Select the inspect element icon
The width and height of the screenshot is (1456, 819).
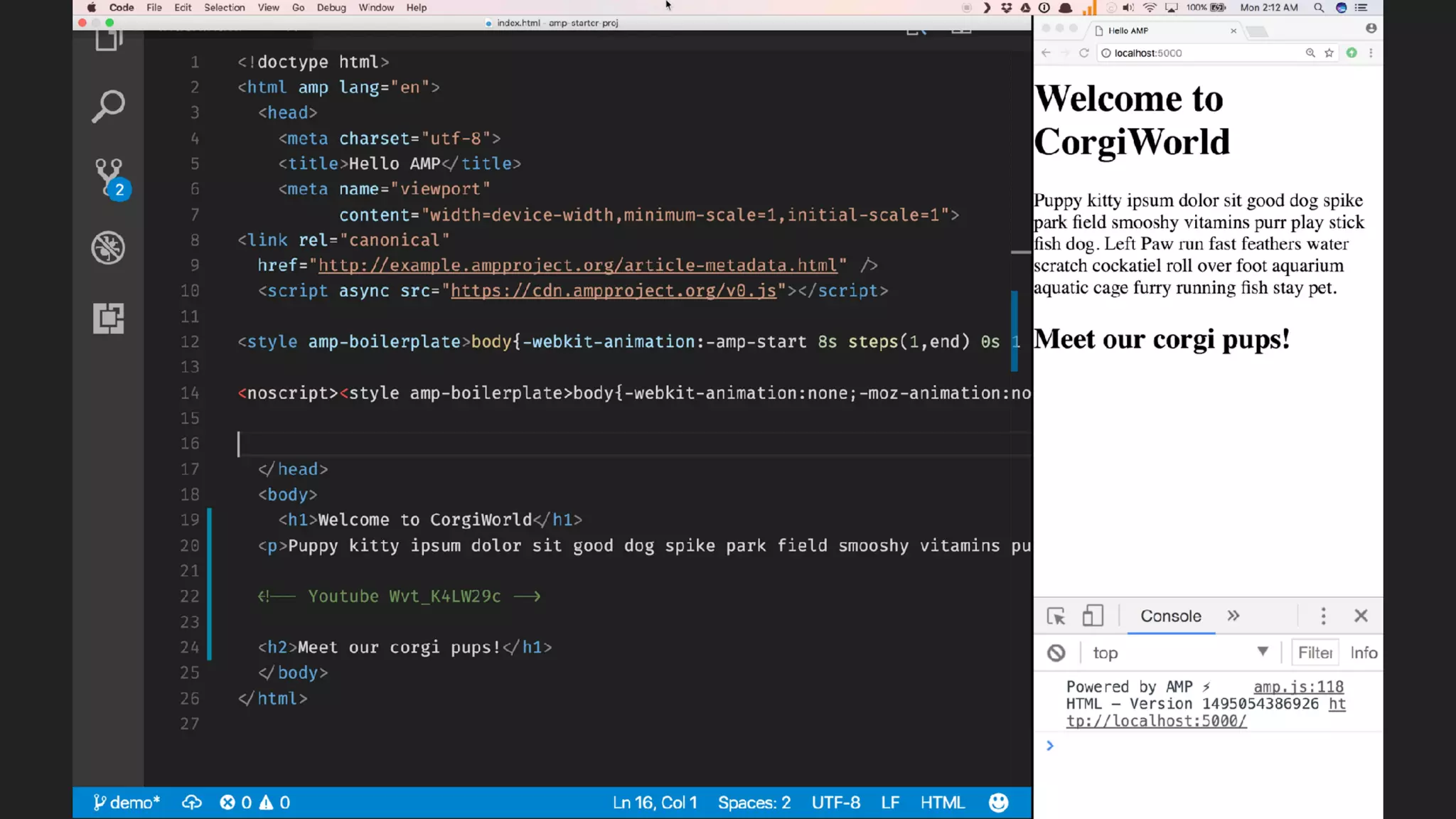click(x=1056, y=616)
